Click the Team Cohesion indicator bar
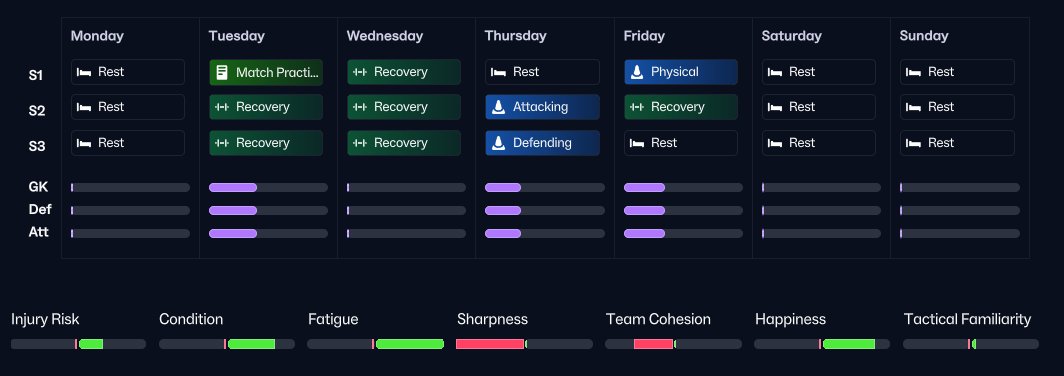The height and width of the screenshot is (376, 1064). pos(673,344)
